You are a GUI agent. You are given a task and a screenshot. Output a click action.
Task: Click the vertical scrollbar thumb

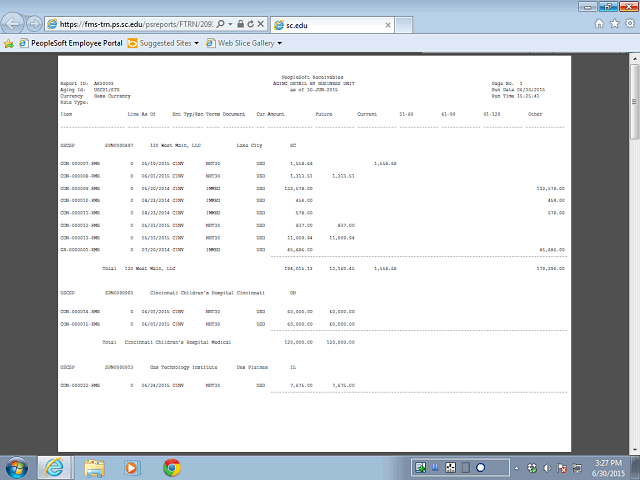pos(635,102)
